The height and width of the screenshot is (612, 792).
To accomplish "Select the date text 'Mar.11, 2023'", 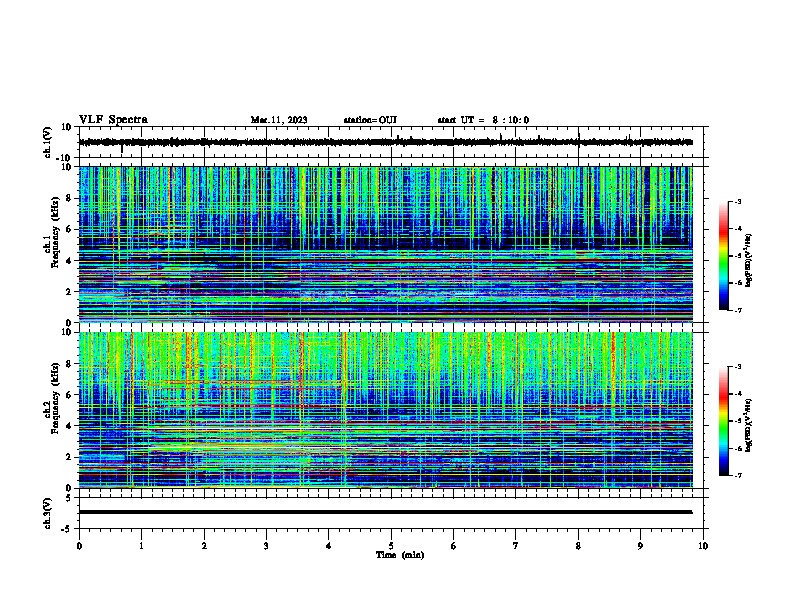I will (279, 120).
